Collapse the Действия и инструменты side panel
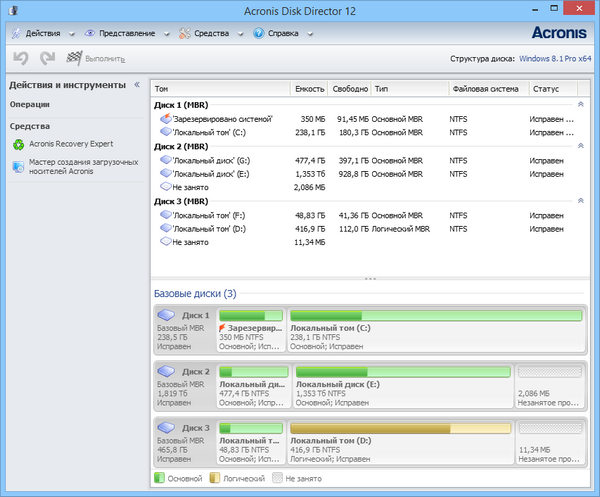This screenshot has height=497, width=600. coord(136,85)
